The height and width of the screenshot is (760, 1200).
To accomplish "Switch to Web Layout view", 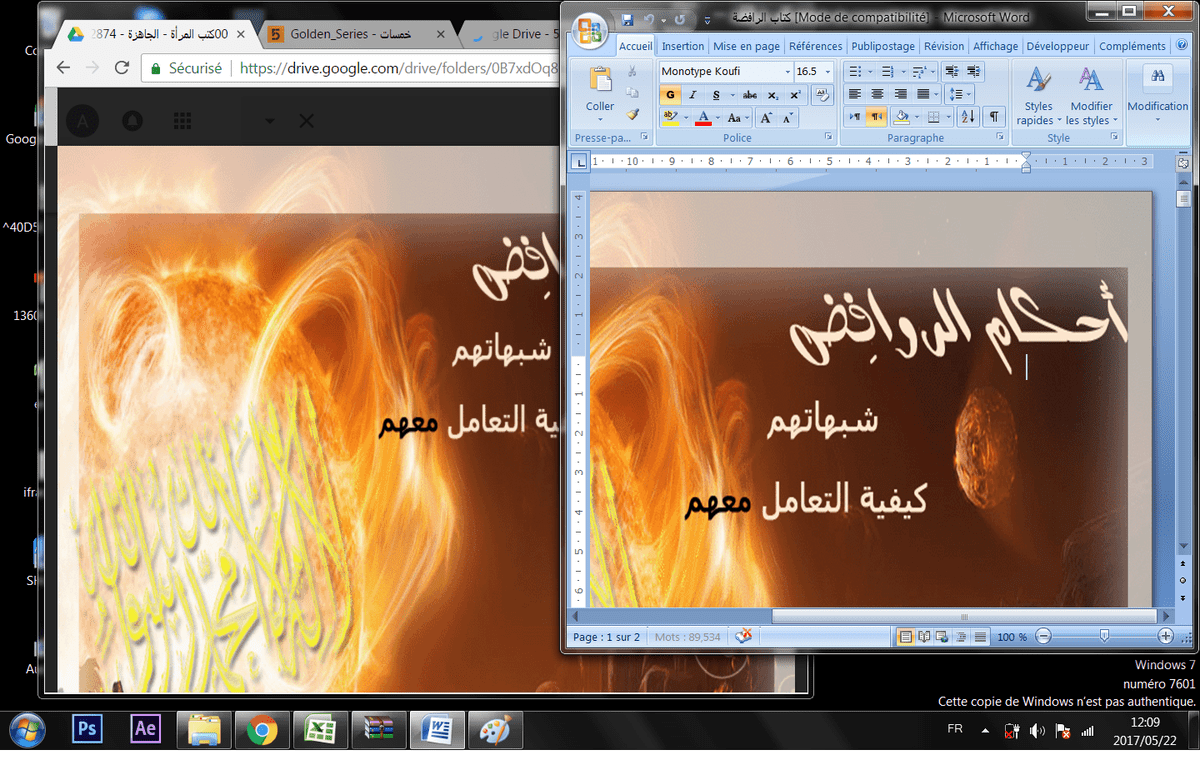I will click(942, 637).
